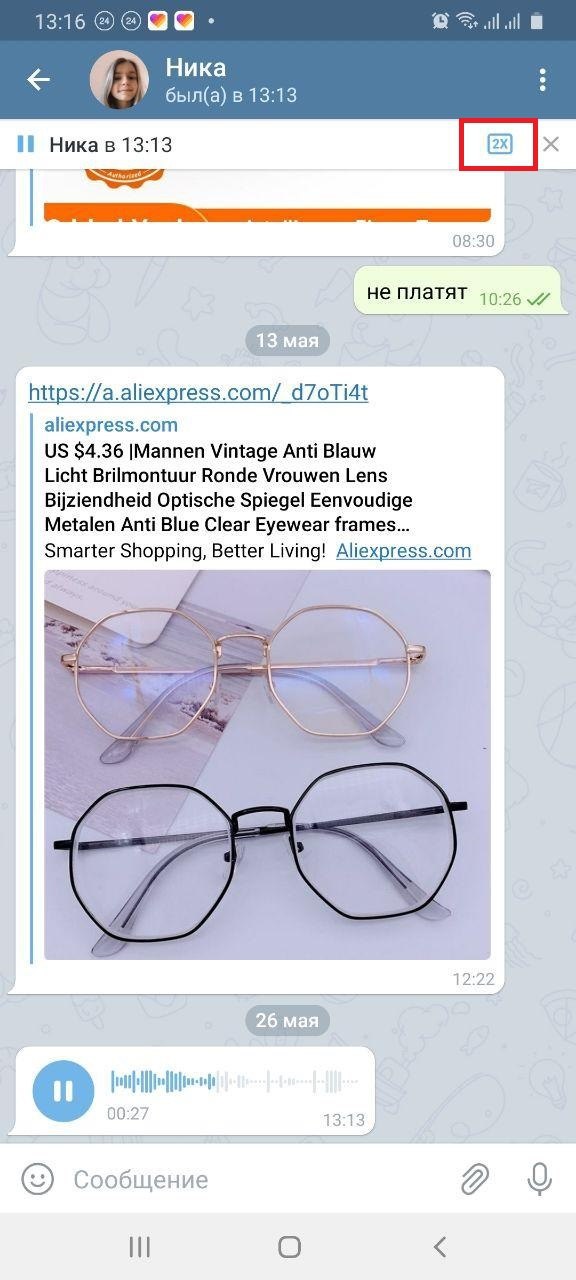The image size is (576, 1280).
Task: Open the emoji picker icon
Action: [37, 1179]
